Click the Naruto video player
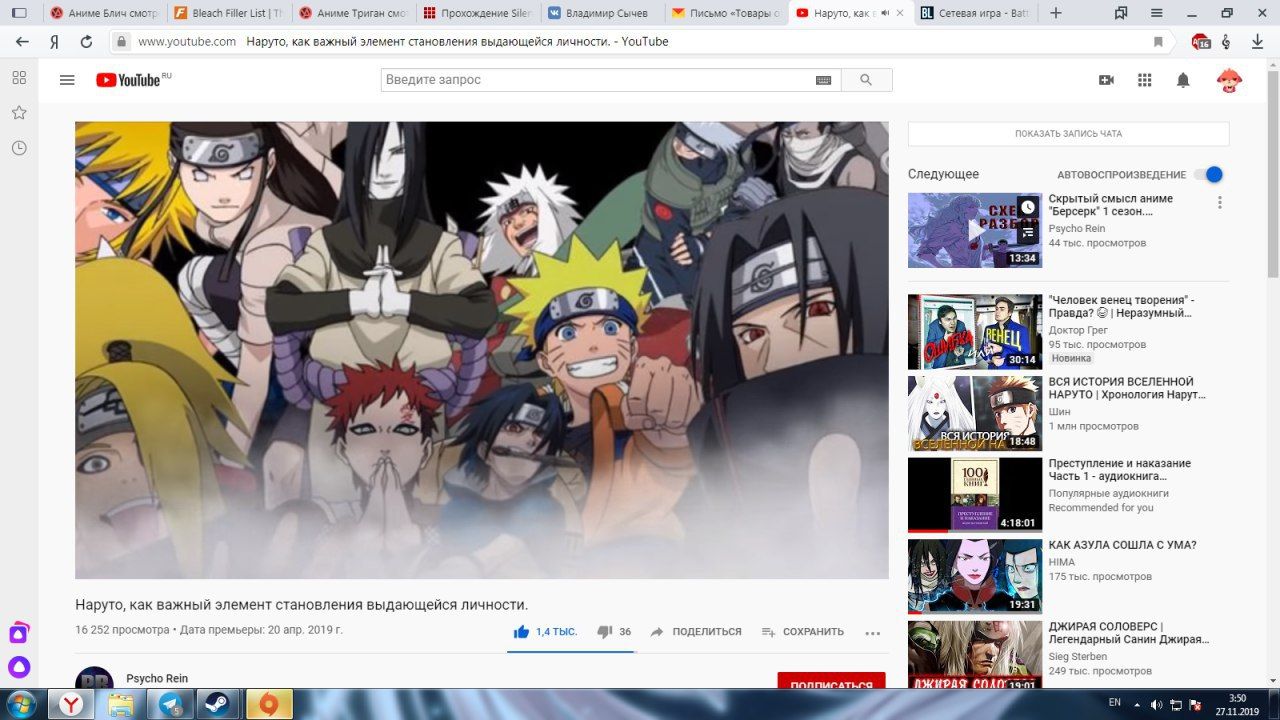Viewport: 1280px width, 720px height. 482,350
